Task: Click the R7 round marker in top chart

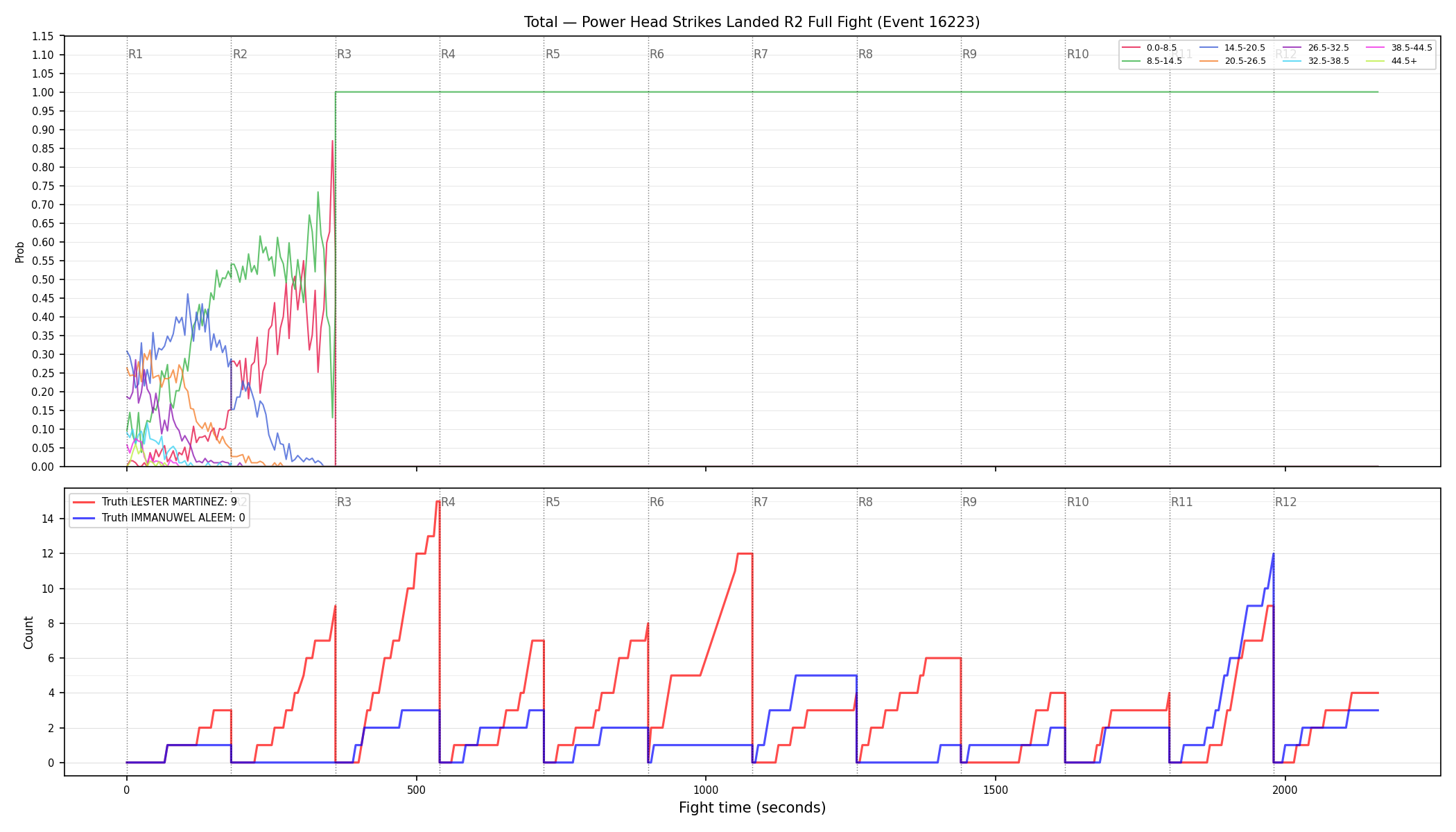Action: 761,54
